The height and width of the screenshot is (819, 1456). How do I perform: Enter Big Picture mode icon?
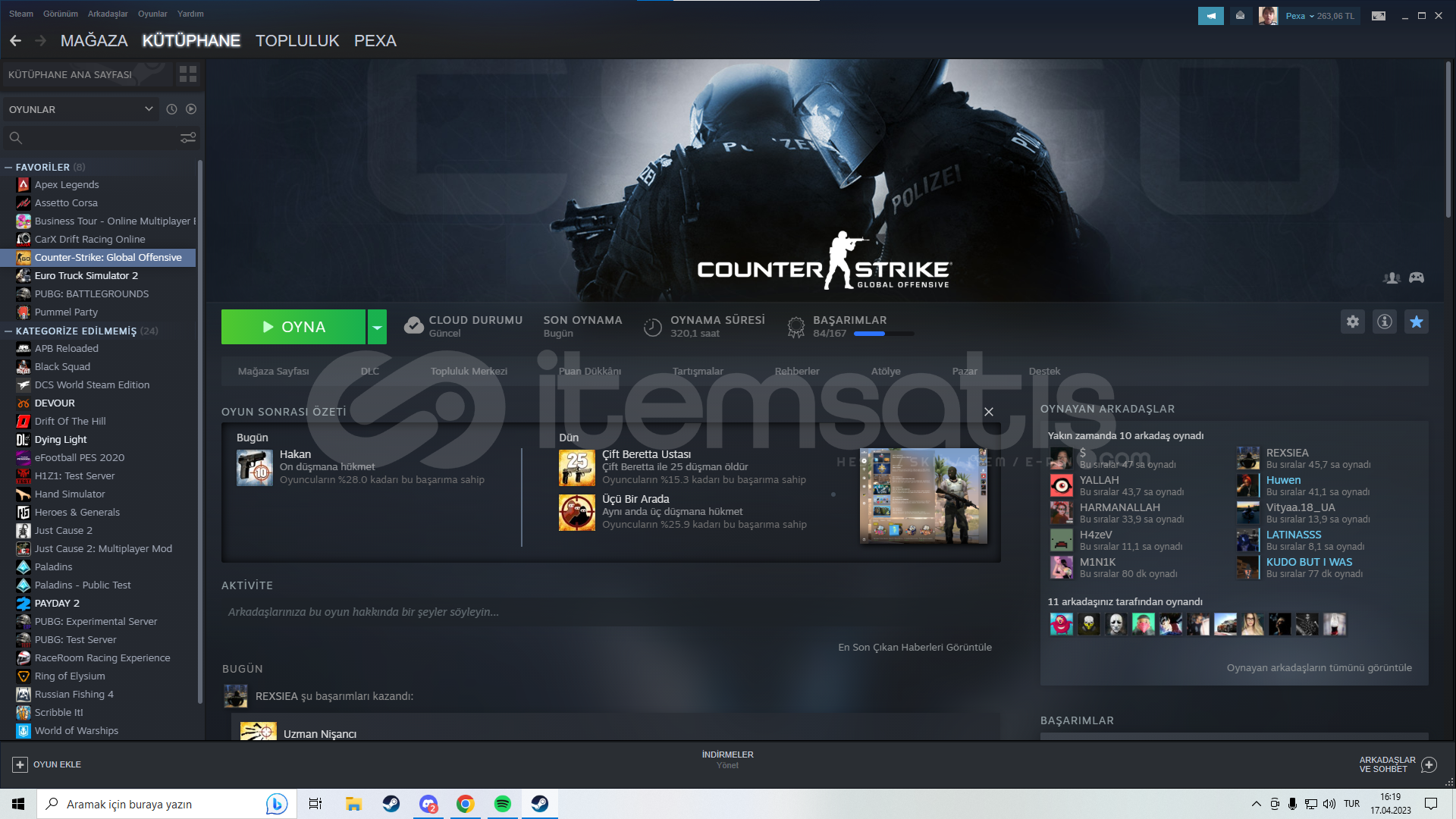(1379, 16)
